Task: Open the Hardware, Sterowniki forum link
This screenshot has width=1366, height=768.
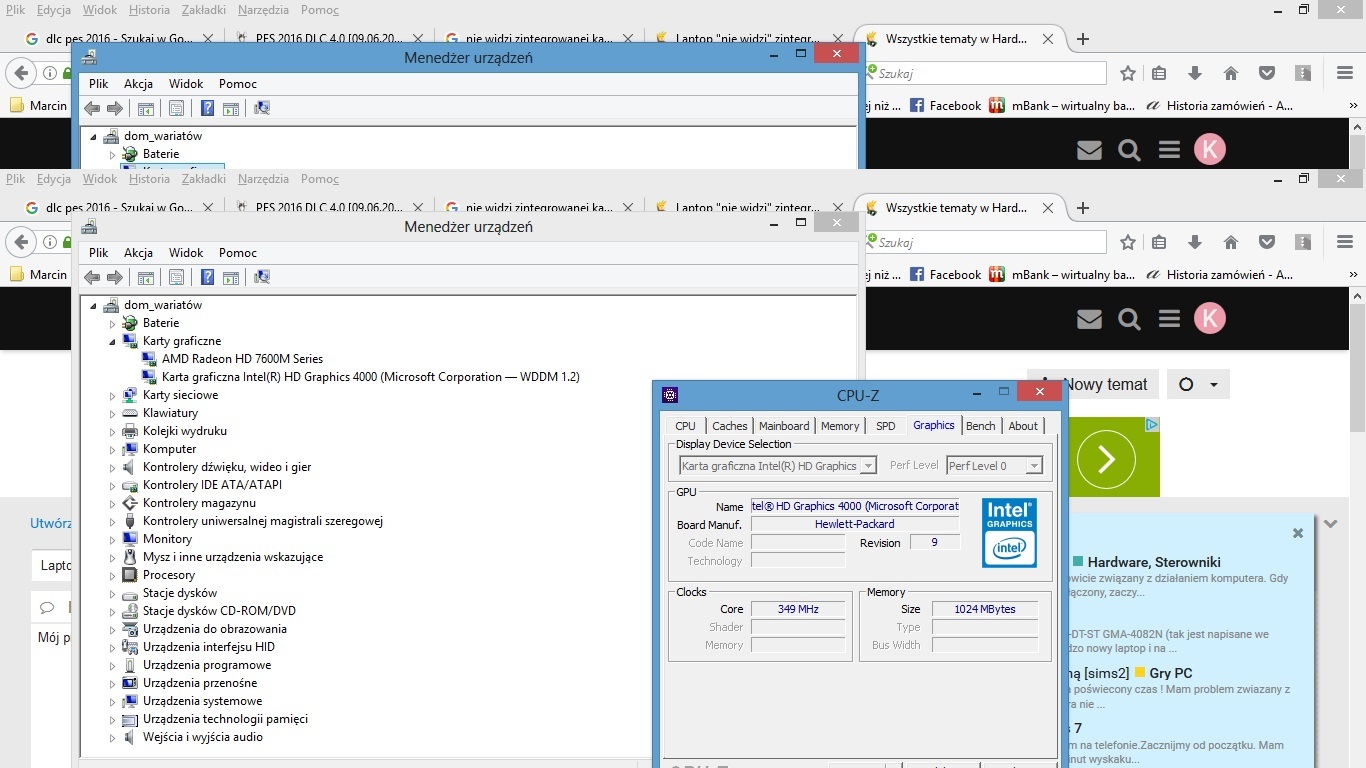Action: (1154, 562)
